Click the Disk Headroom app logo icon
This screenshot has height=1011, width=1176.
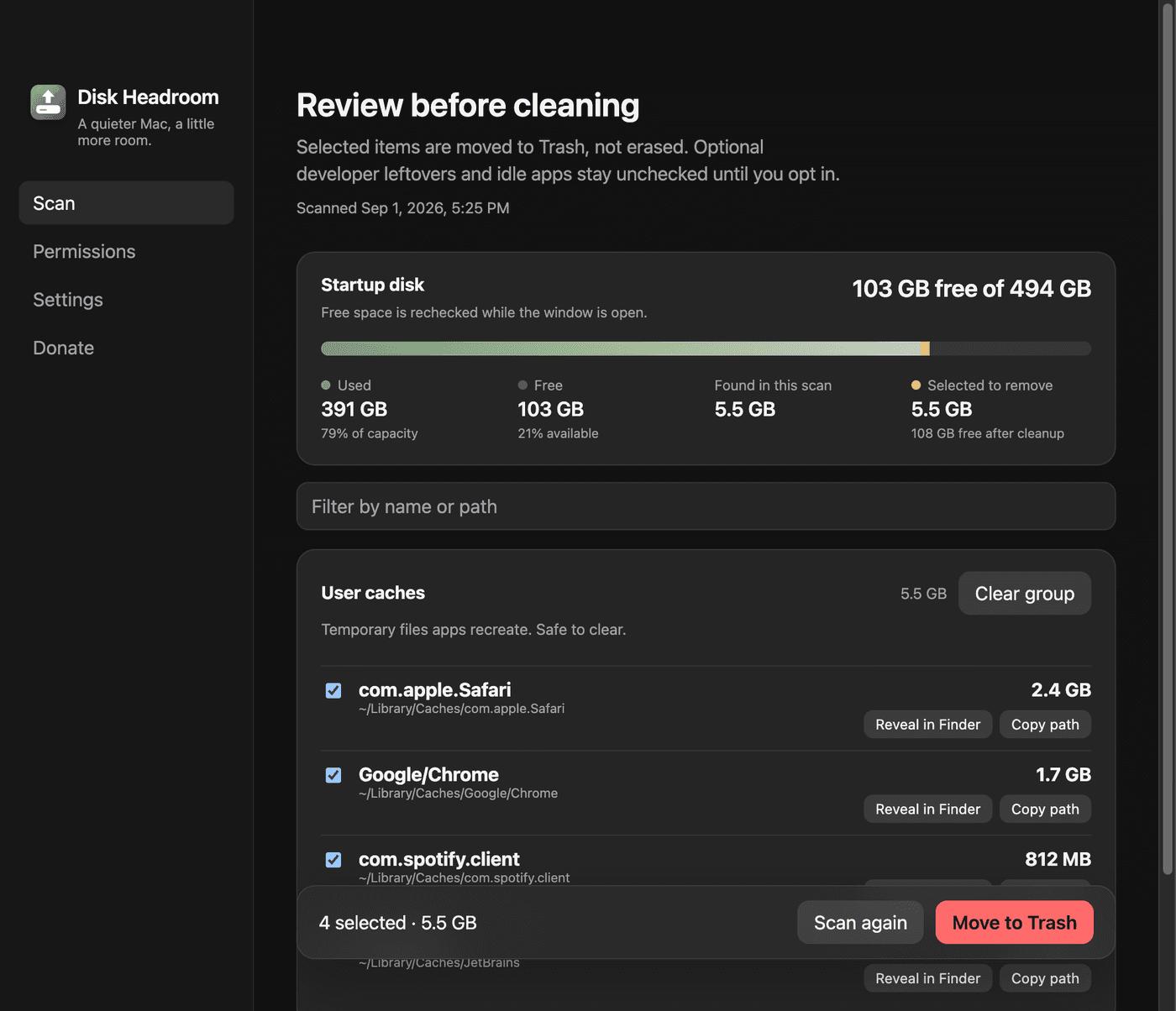48,102
